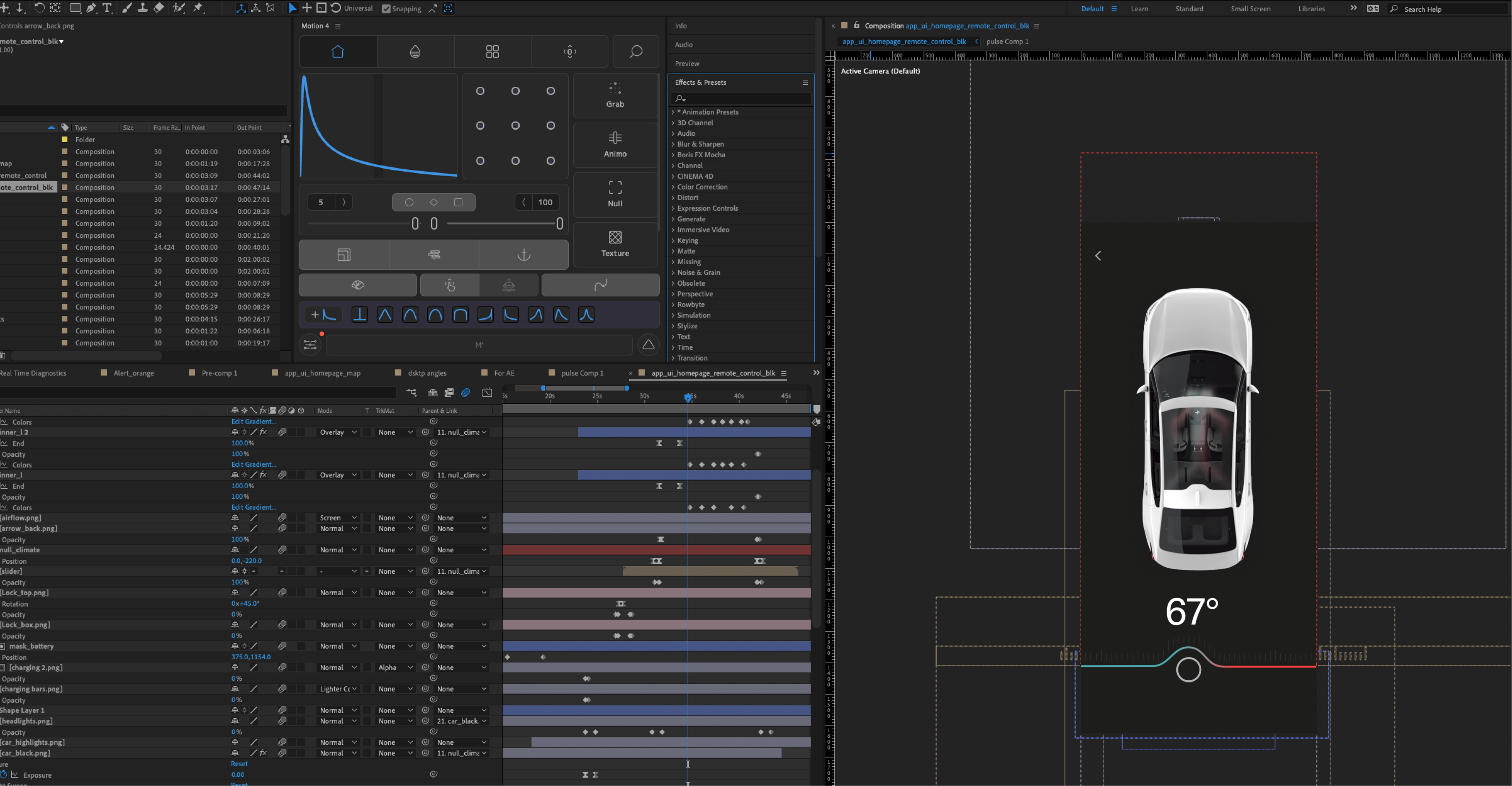Viewport: 1512px width, 786px height.
Task: Click the Grab tool in Motion panel
Action: (614, 95)
